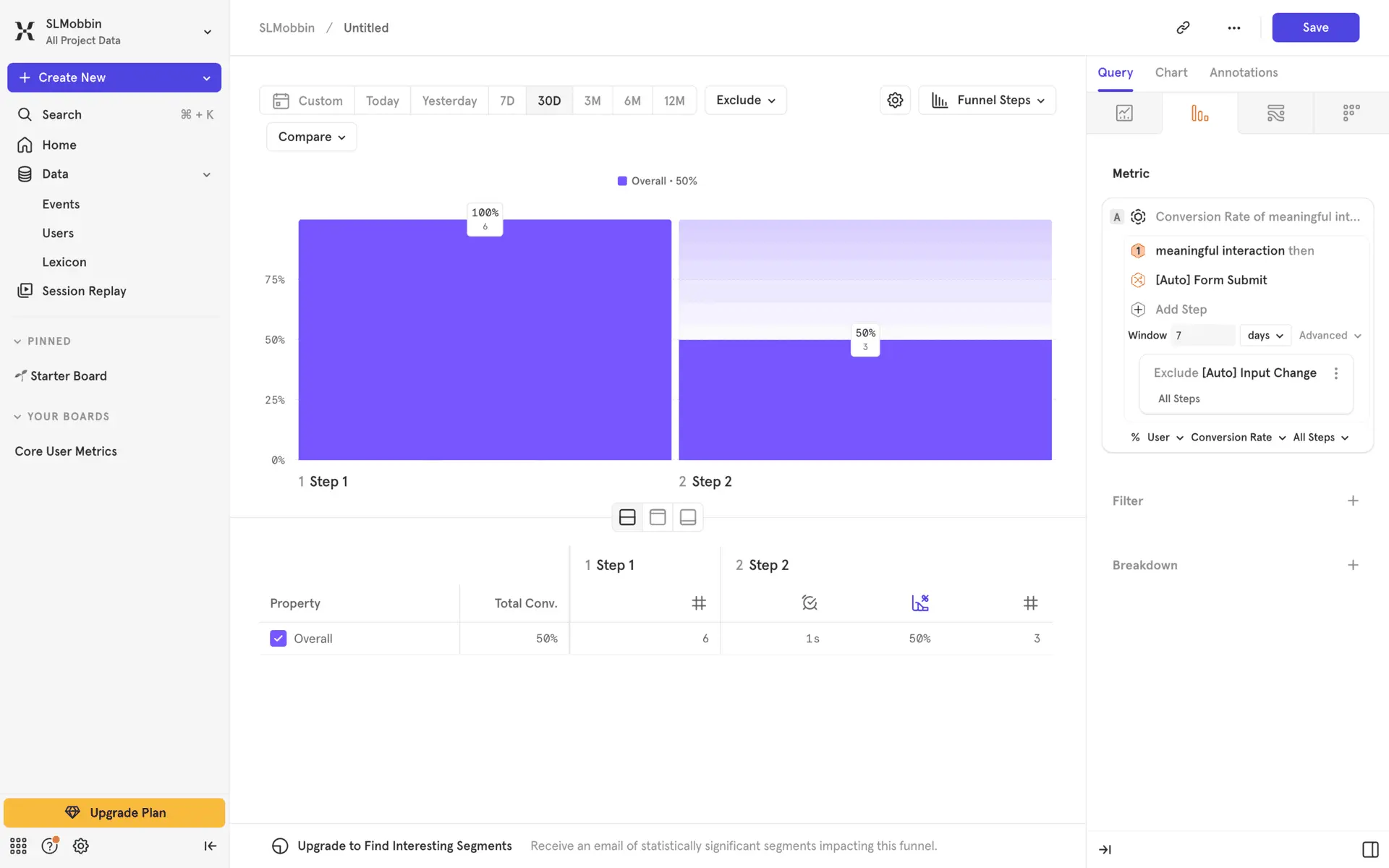The width and height of the screenshot is (1389, 868).
Task: Switch date range to 3M
Action: [x=592, y=101]
